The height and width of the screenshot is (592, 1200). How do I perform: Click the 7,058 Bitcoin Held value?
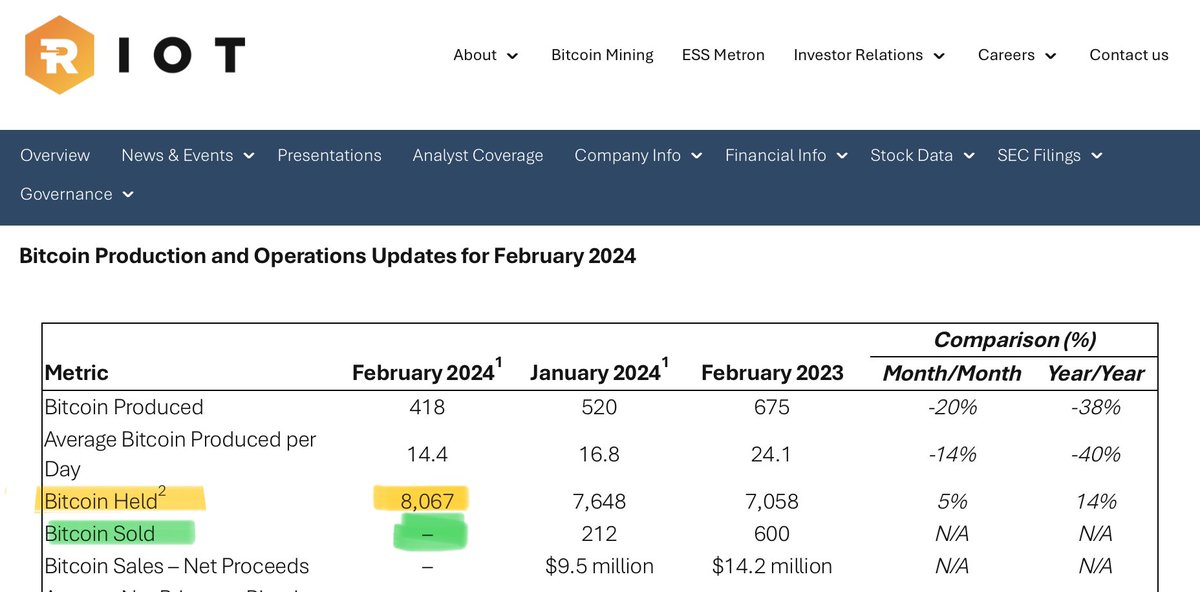click(x=772, y=501)
